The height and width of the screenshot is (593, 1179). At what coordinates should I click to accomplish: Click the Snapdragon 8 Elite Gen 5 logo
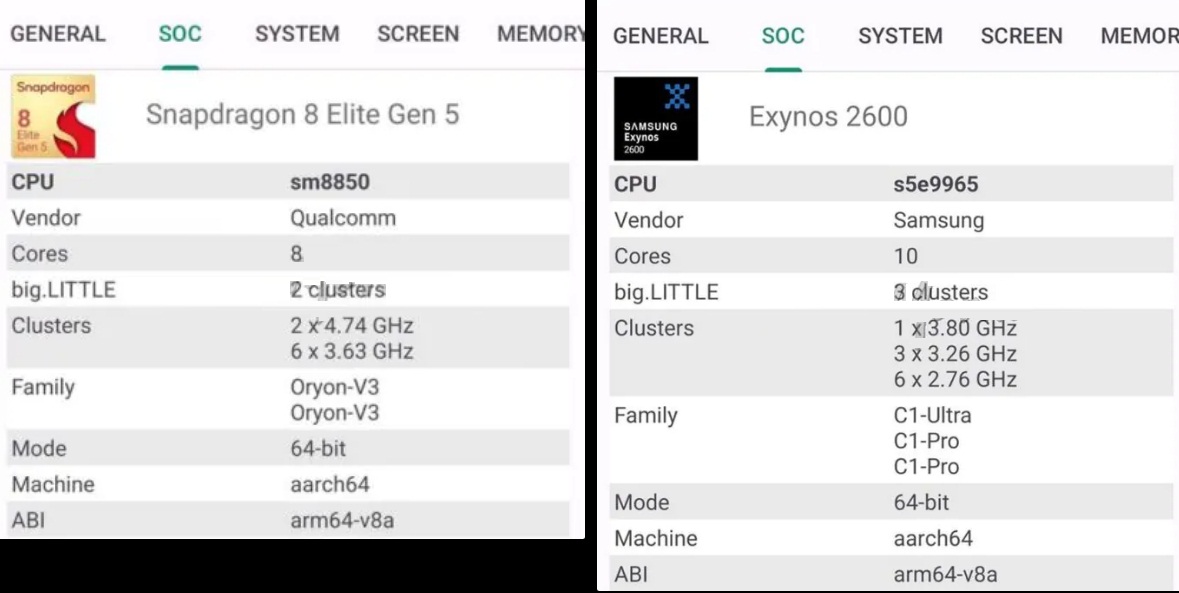click(54, 116)
